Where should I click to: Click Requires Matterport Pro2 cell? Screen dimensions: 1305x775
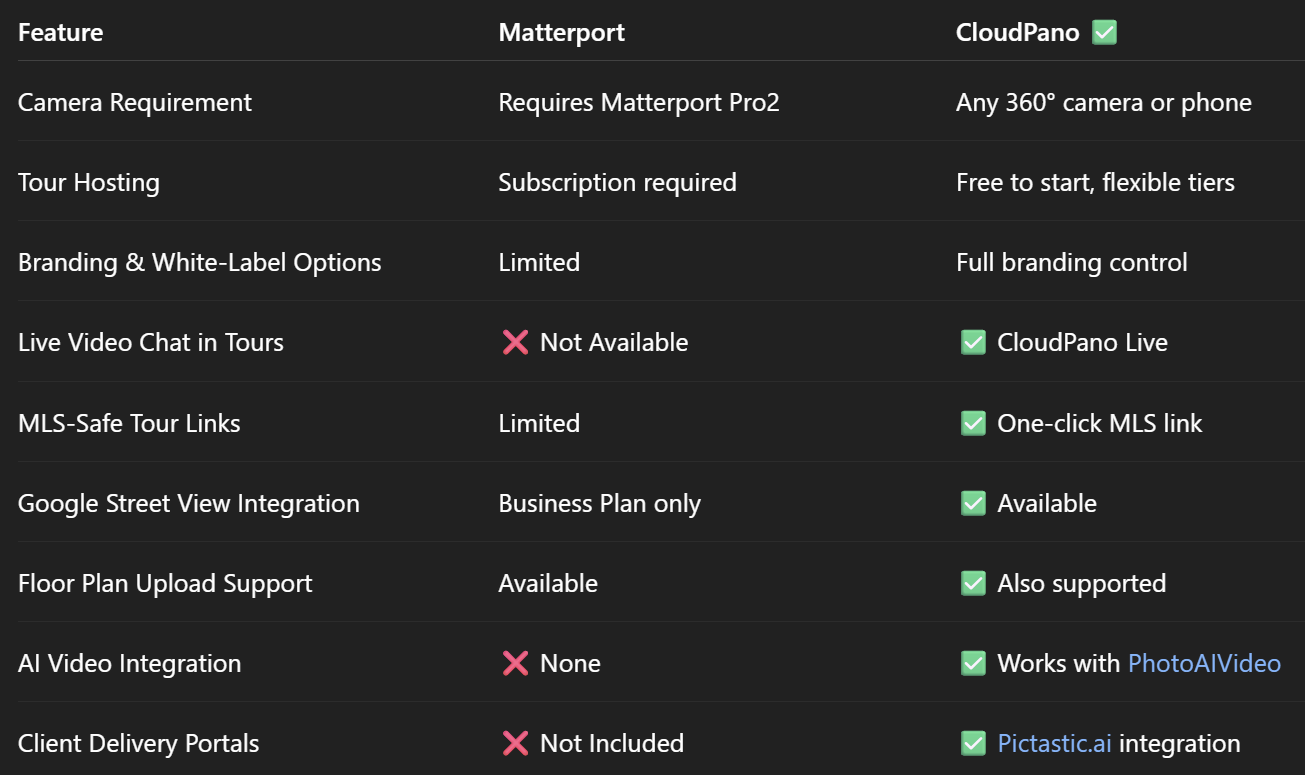(x=639, y=102)
